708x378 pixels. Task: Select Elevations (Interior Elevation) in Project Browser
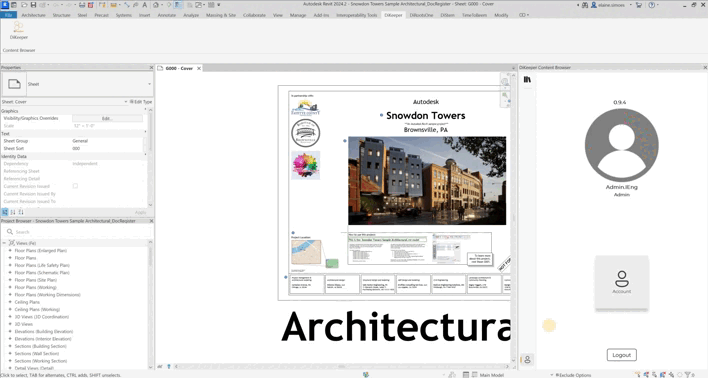43,339
